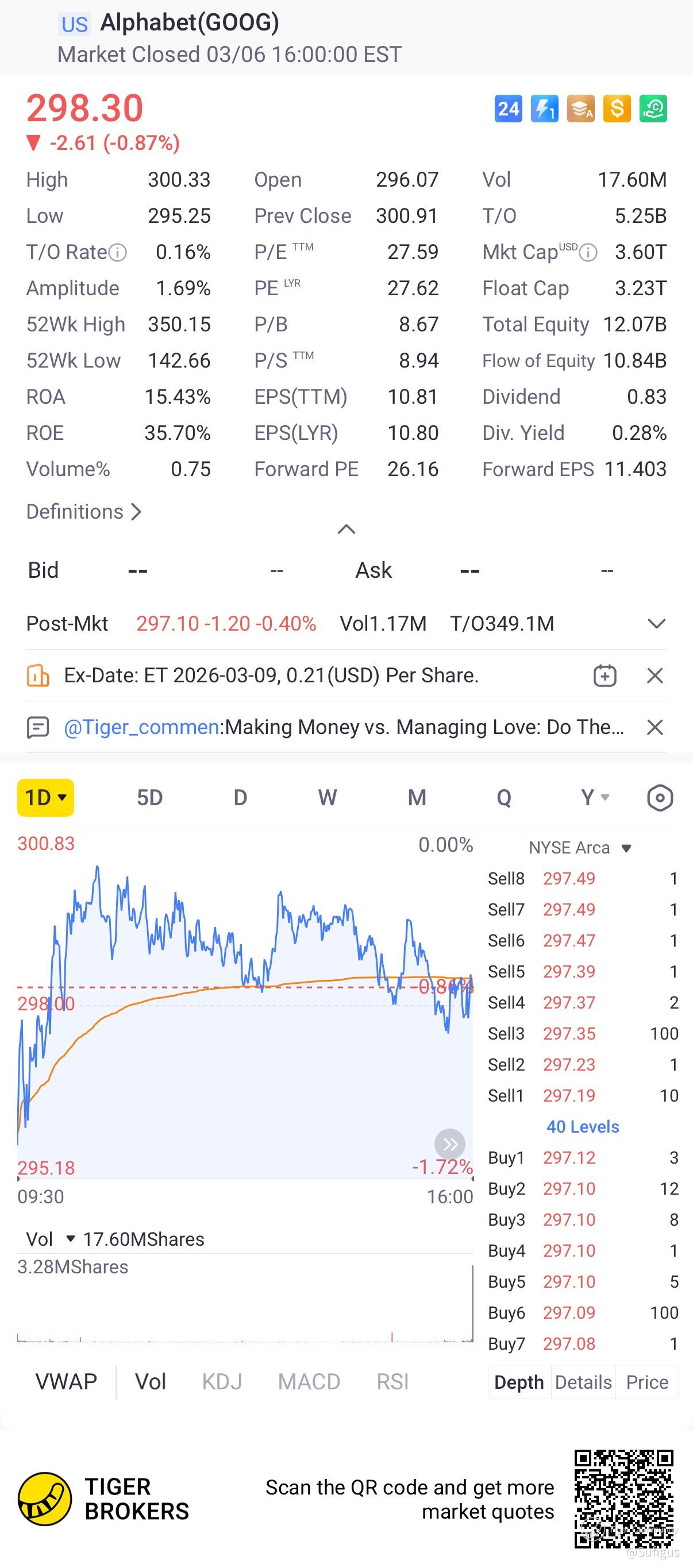Expand the Post-Mkt details row

(656, 624)
